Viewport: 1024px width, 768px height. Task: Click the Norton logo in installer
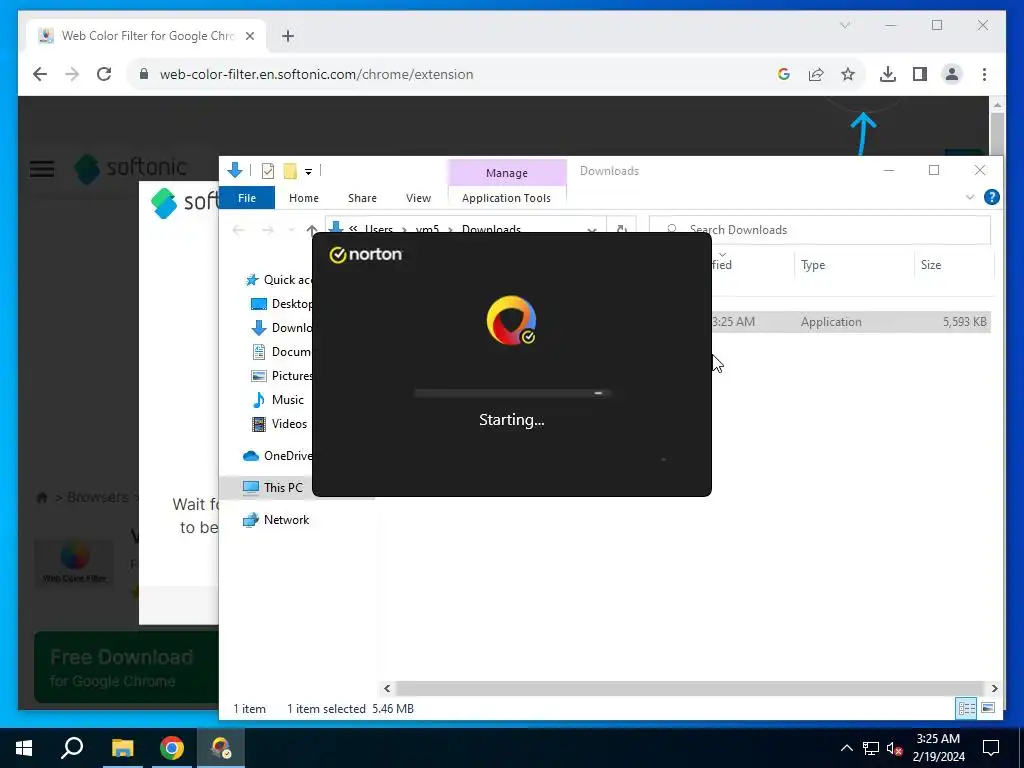point(366,254)
